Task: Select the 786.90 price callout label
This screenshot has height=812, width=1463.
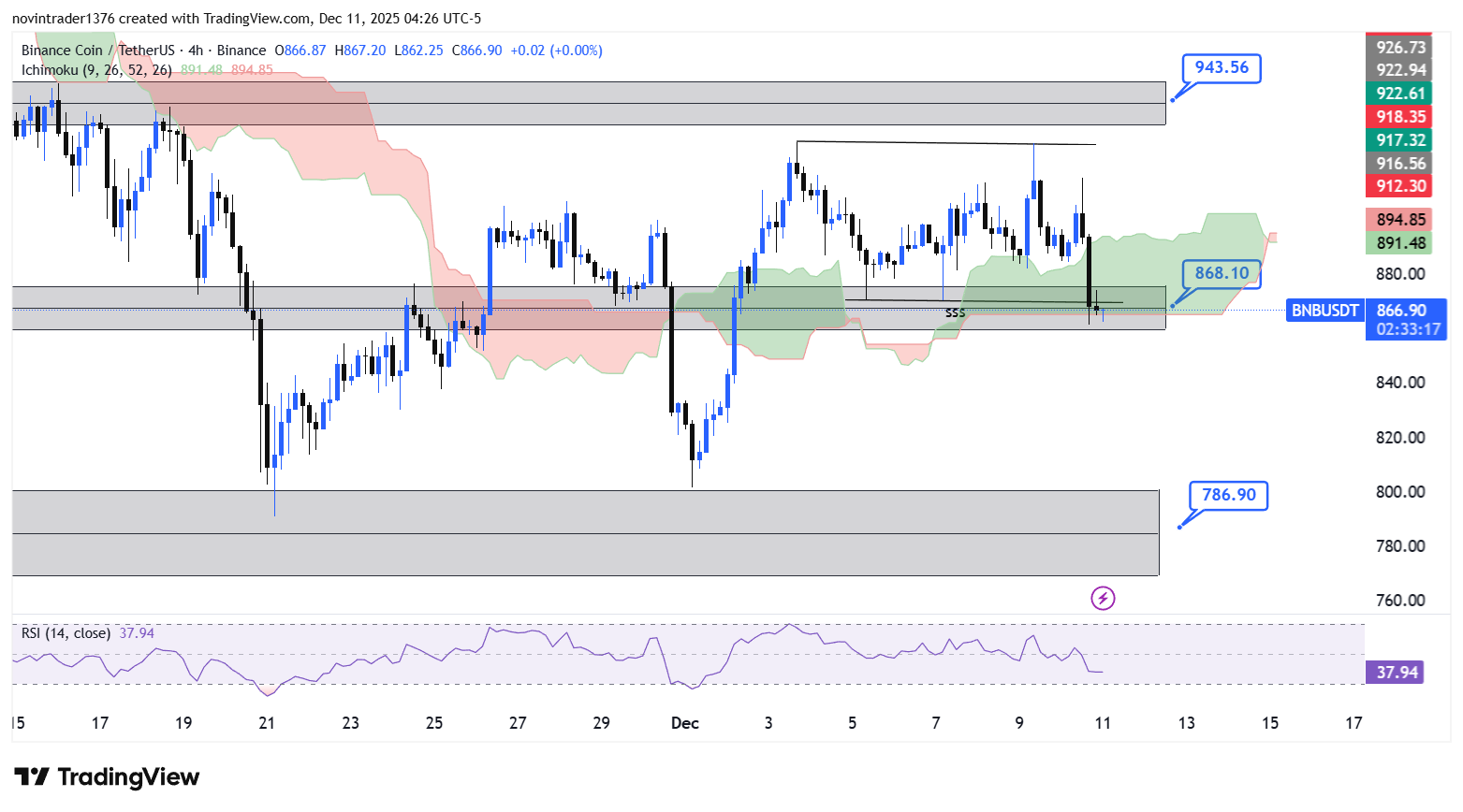Action: [x=1228, y=495]
